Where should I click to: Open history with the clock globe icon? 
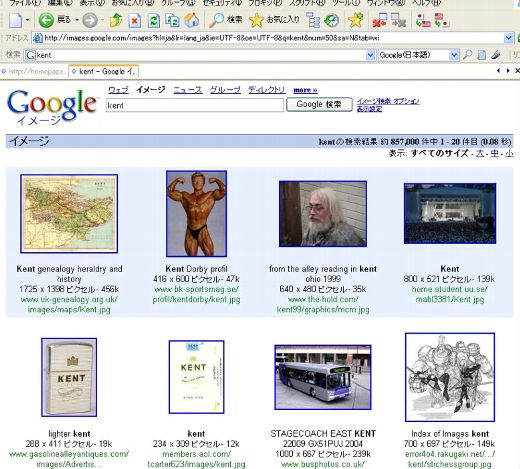[331, 20]
